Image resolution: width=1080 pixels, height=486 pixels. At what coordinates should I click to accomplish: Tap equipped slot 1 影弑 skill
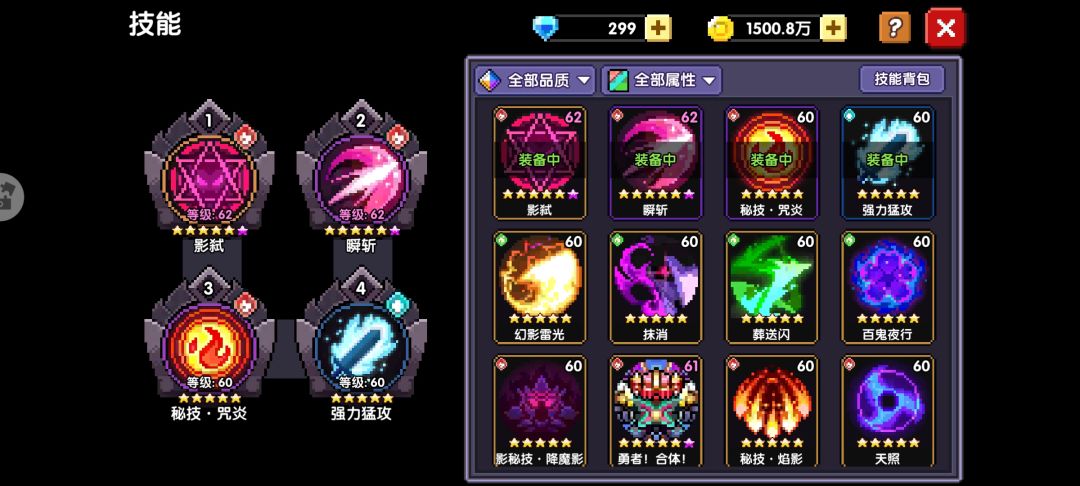point(209,176)
